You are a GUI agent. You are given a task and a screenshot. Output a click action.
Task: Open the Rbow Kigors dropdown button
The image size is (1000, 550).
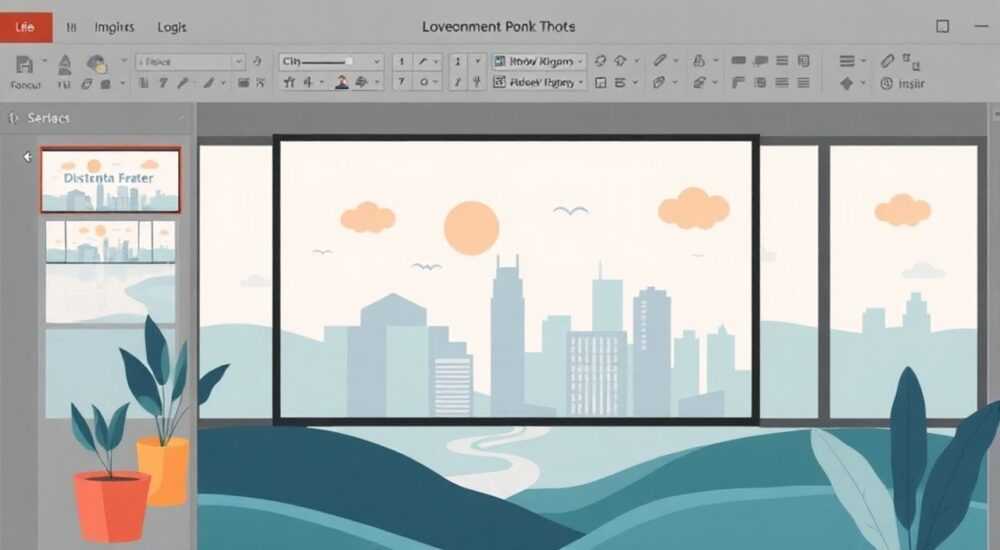pos(538,61)
